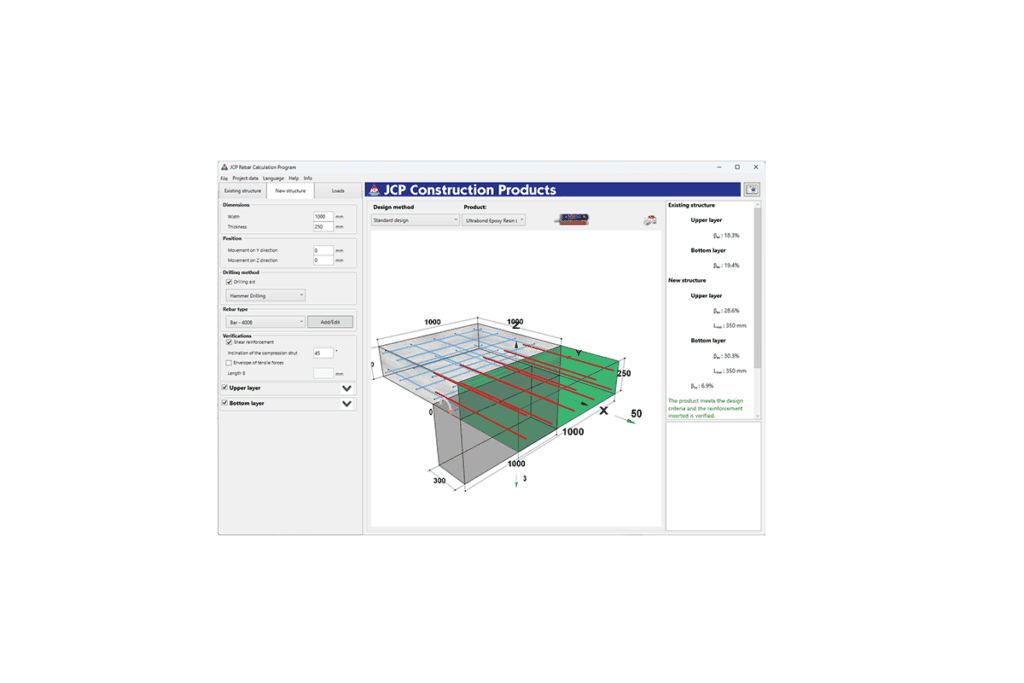Click the 'New structure' heading in results
The image size is (1024, 683).
click(x=687, y=280)
